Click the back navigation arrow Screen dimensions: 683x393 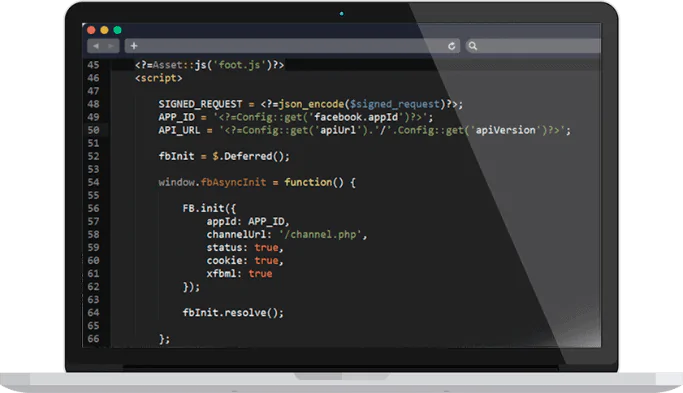[96, 46]
